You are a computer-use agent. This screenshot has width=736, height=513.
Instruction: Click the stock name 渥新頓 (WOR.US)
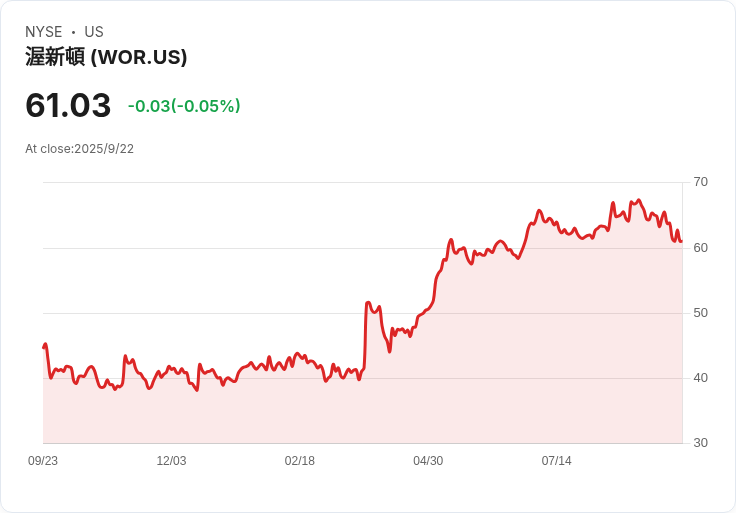click(x=106, y=57)
